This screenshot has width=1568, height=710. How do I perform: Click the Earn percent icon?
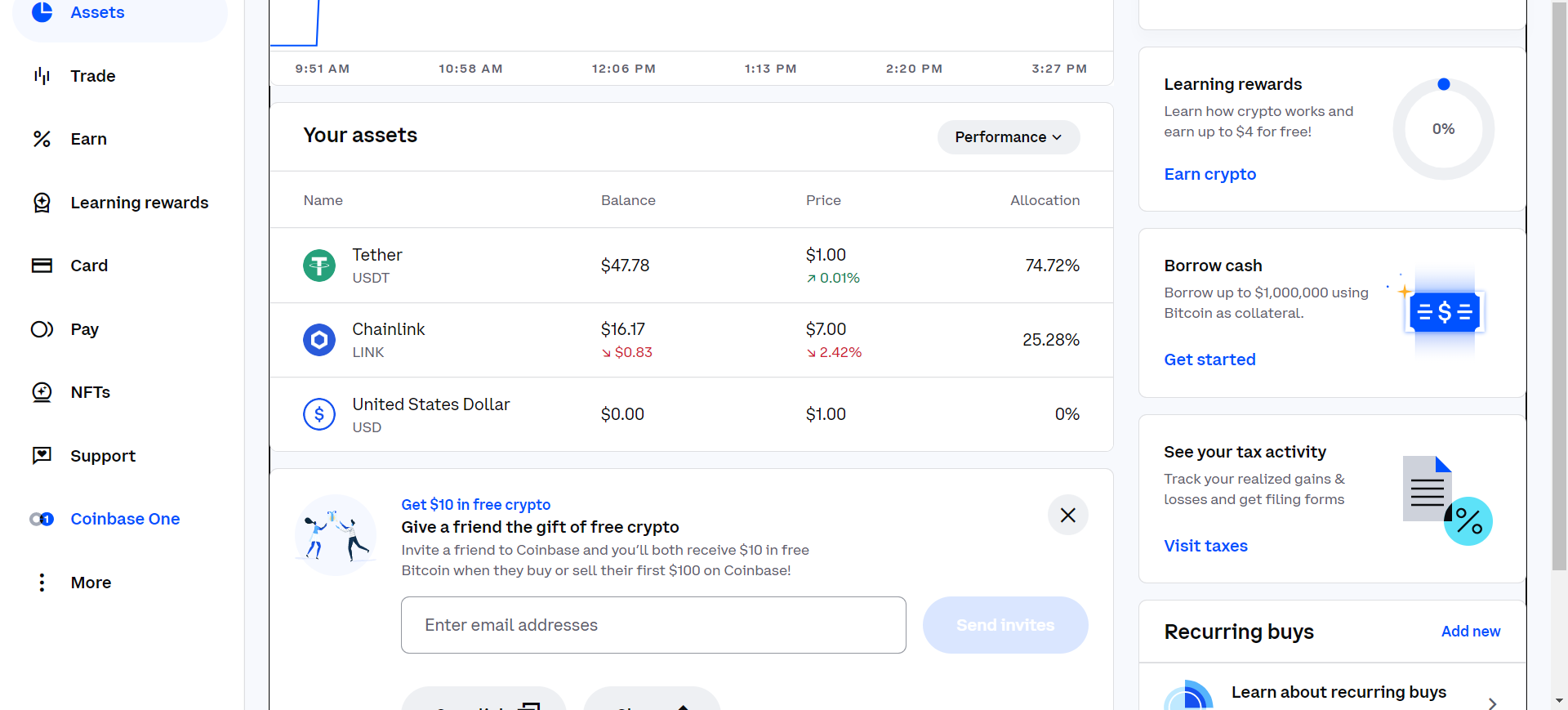(x=42, y=139)
